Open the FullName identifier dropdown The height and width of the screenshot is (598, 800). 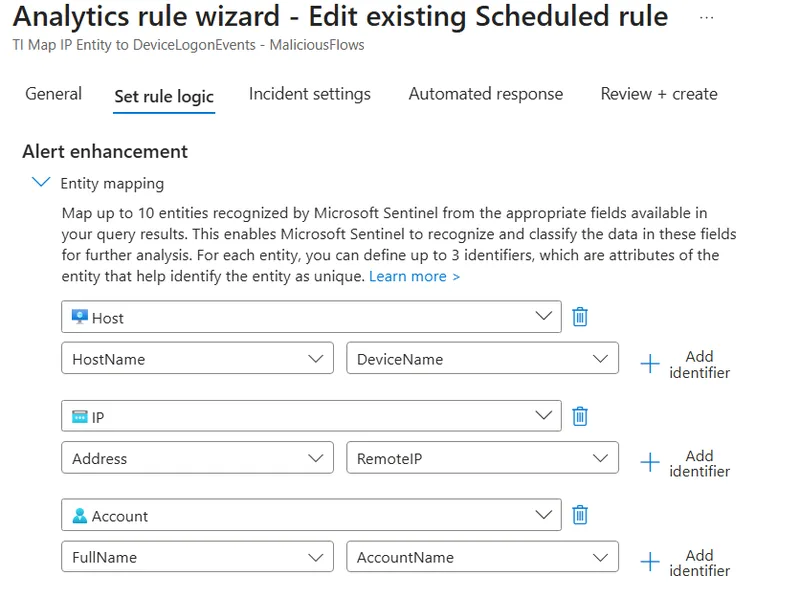coord(197,557)
